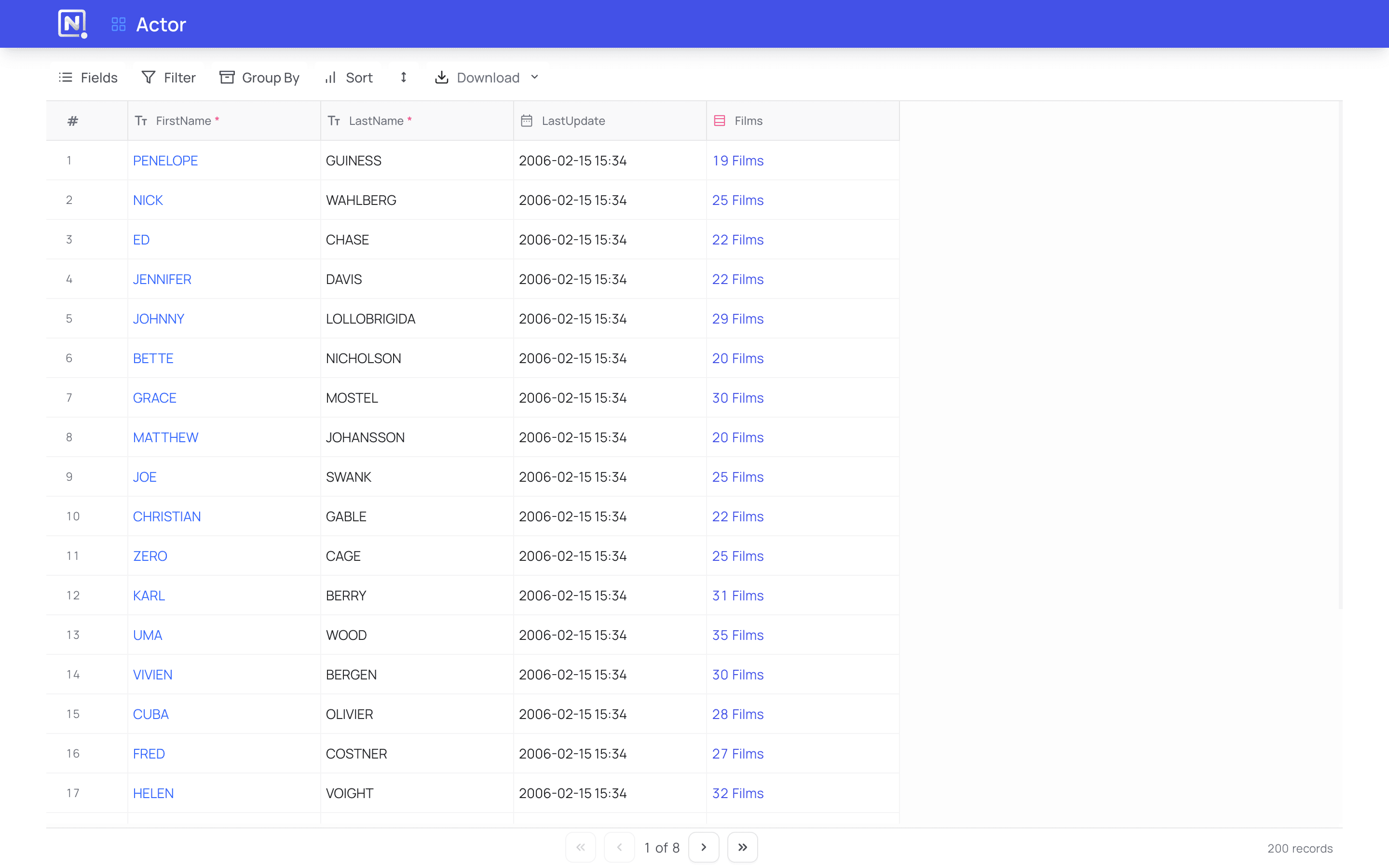
Task: Click the row height icon
Action: click(404, 78)
